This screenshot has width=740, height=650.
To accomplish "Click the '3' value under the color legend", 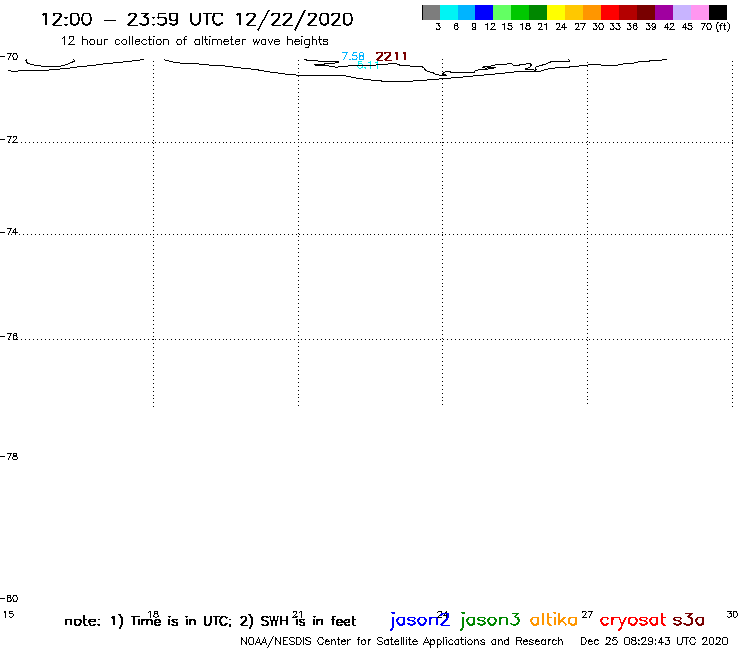I will point(438,27).
